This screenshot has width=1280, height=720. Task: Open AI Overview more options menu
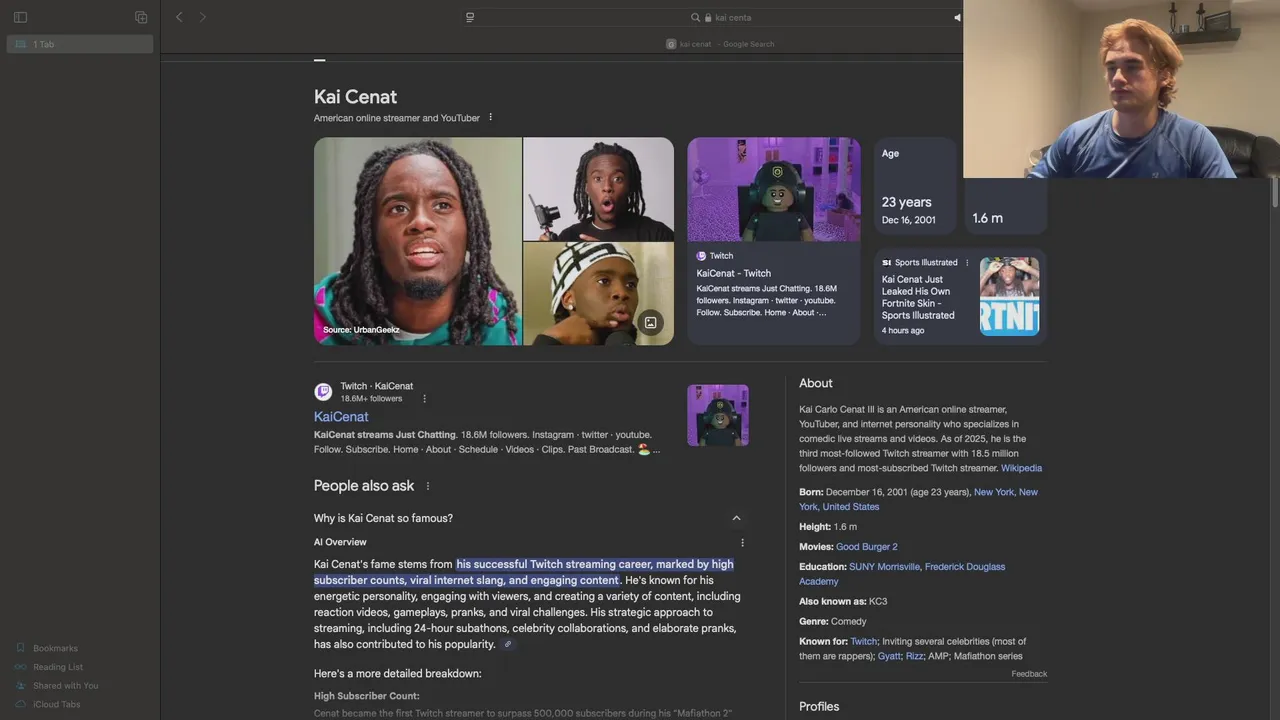pos(742,543)
